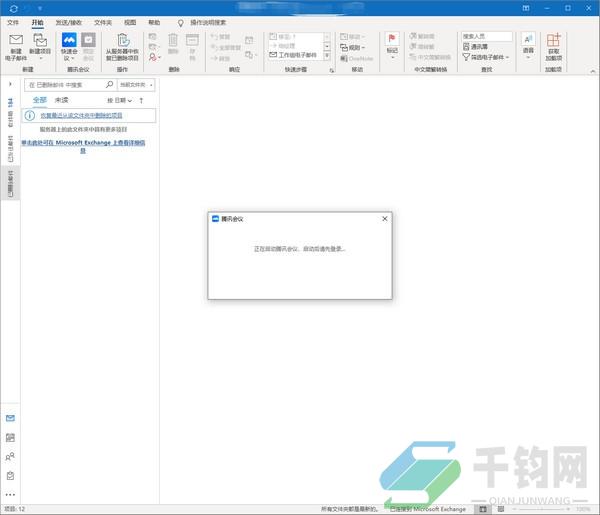This screenshot has width=600, height=515.
Task: Switch to the Calendar view icon
Action: [x=10, y=437]
